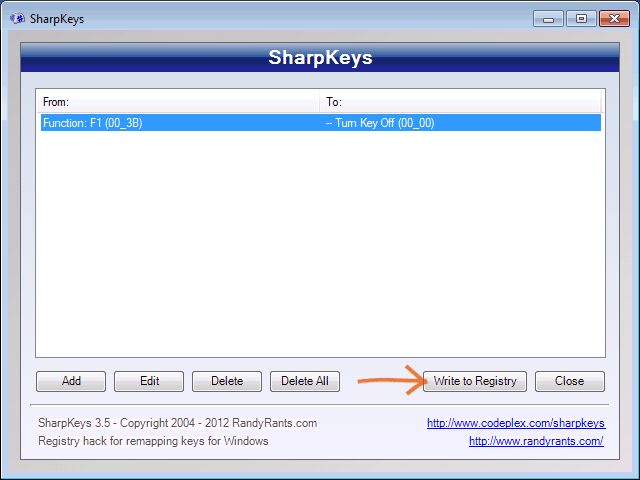This screenshot has height=480, width=640.
Task: Click the blue SharpKeys banner heading
Action: point(320,58)
